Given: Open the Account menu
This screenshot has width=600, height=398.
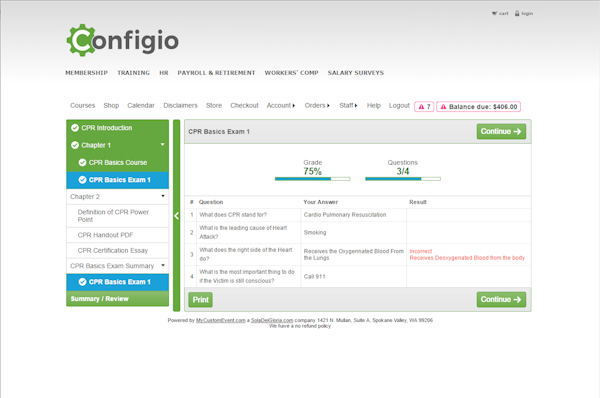Looking at the screenshot, I should tap(280, 105).
